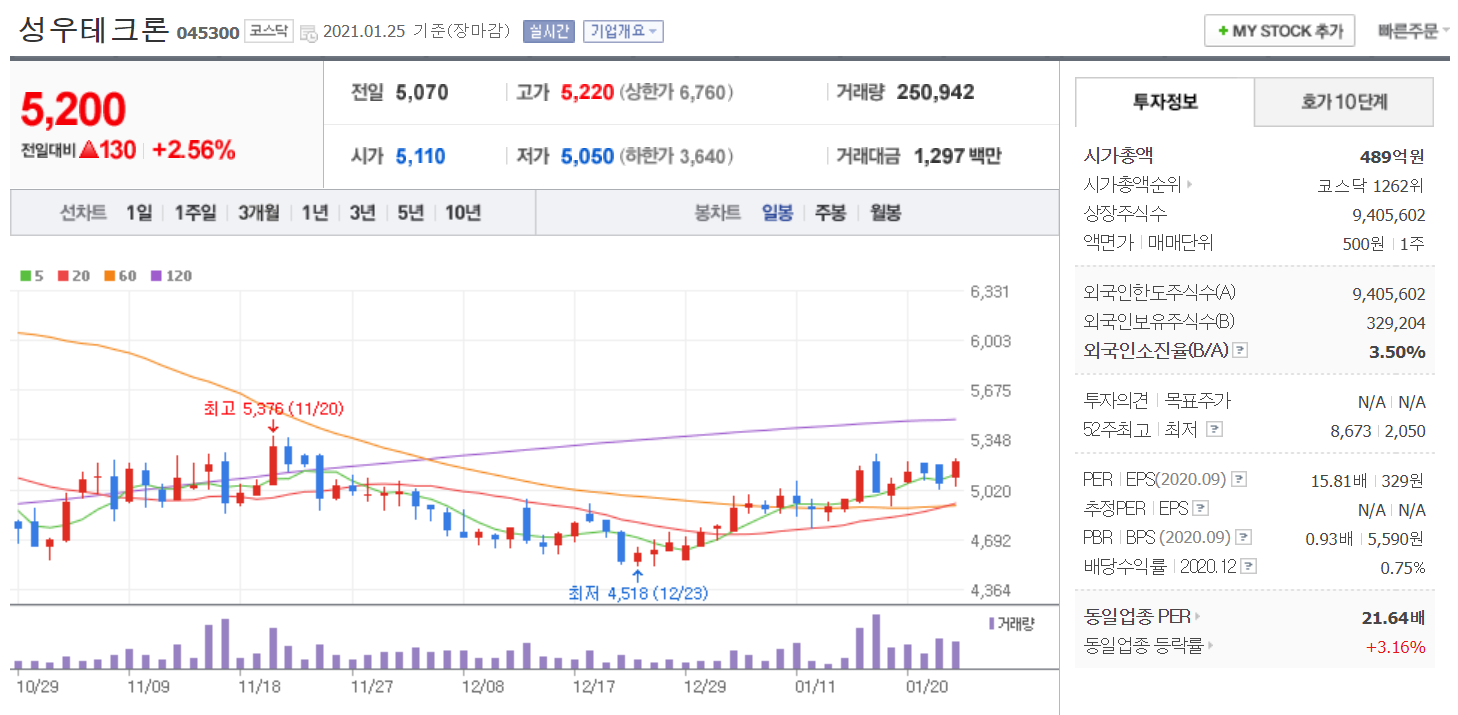The height and width of the screenshot is (715, 1458).
Task: Click the calendar icon before the 2021.01.25 date
Action: click(x=307, y=32)
